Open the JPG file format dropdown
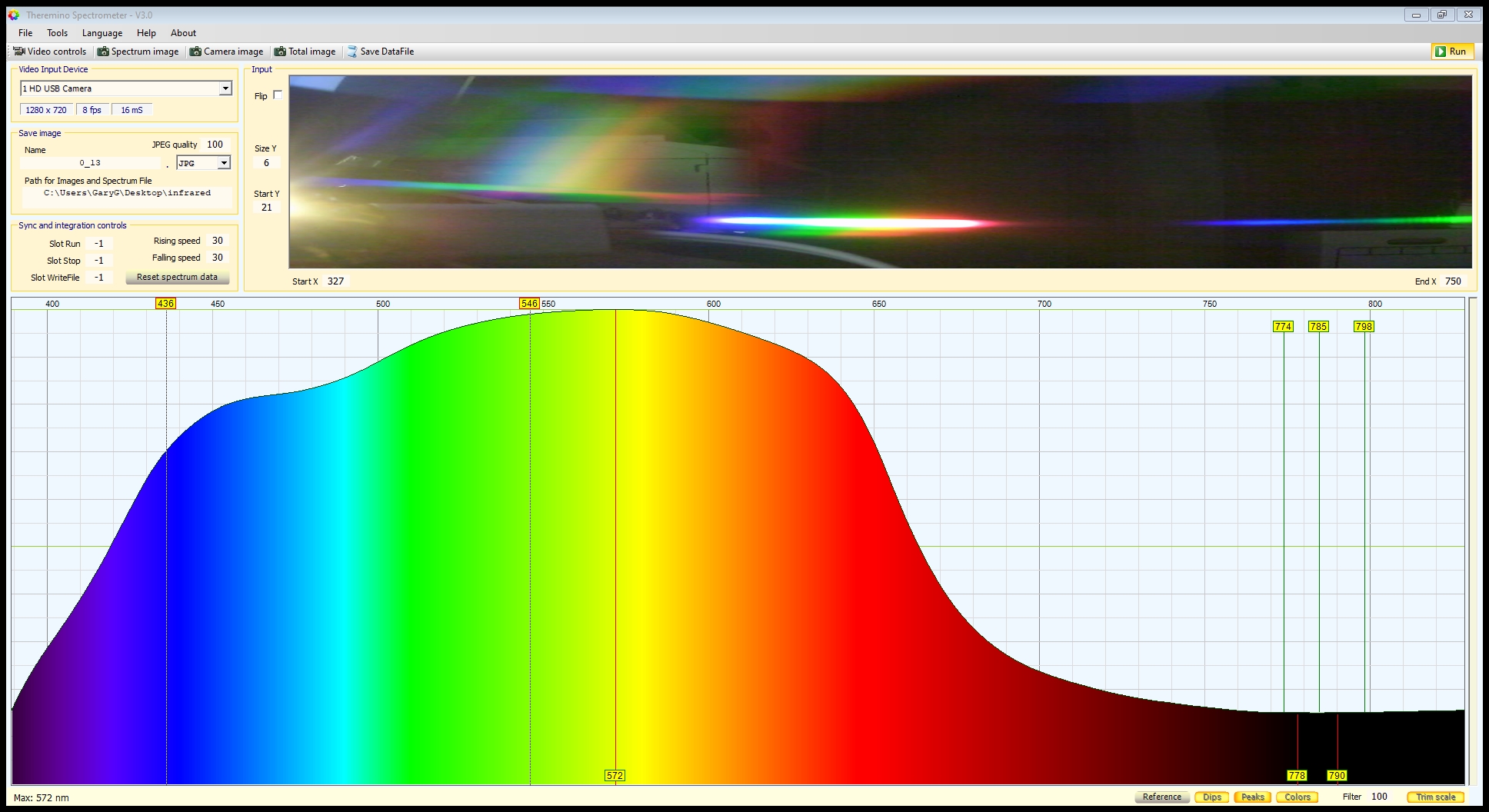 (223, 163)
